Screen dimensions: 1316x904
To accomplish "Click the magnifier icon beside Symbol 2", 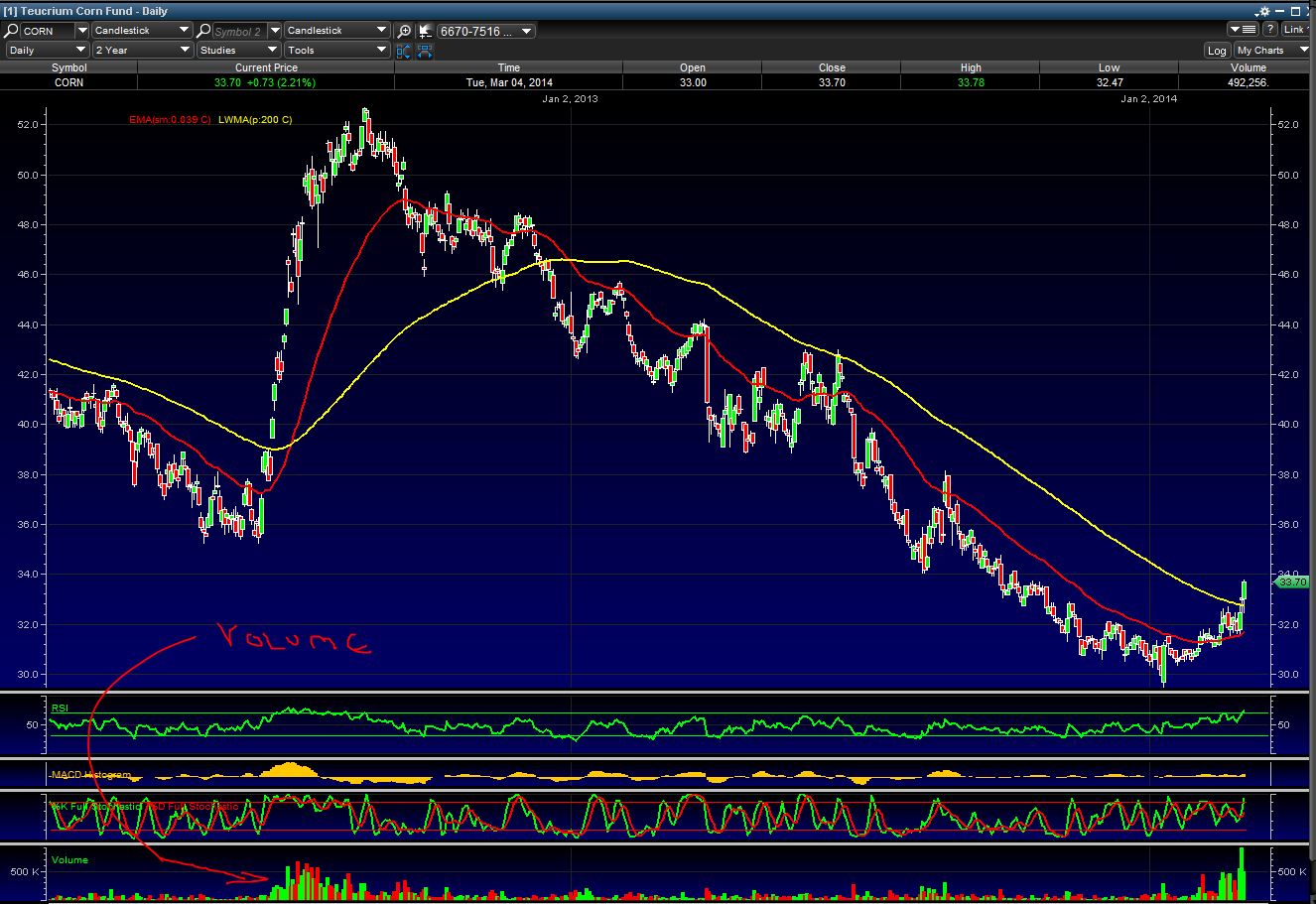I will click(x=202, y=31).
